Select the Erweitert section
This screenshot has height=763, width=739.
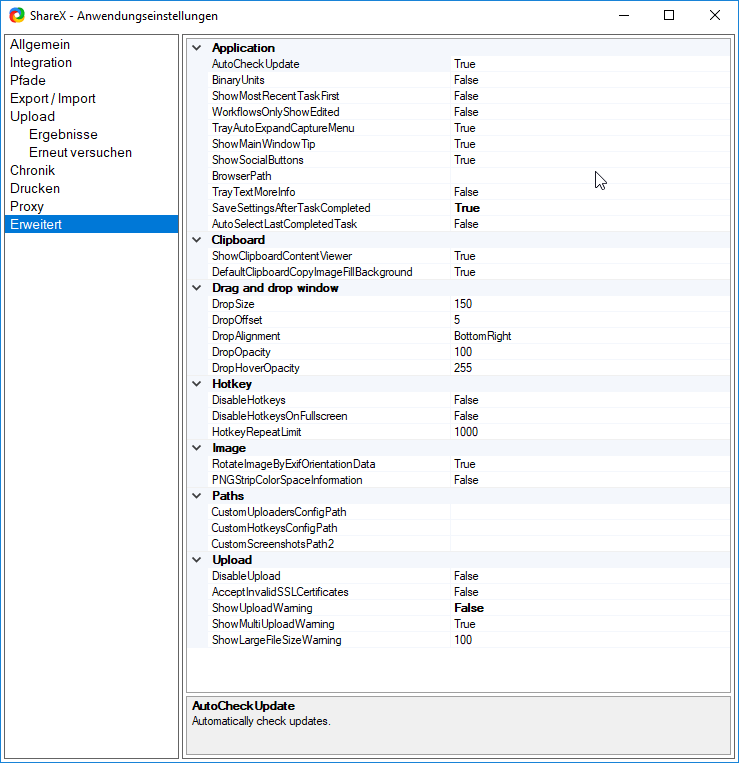click(91, 224)
